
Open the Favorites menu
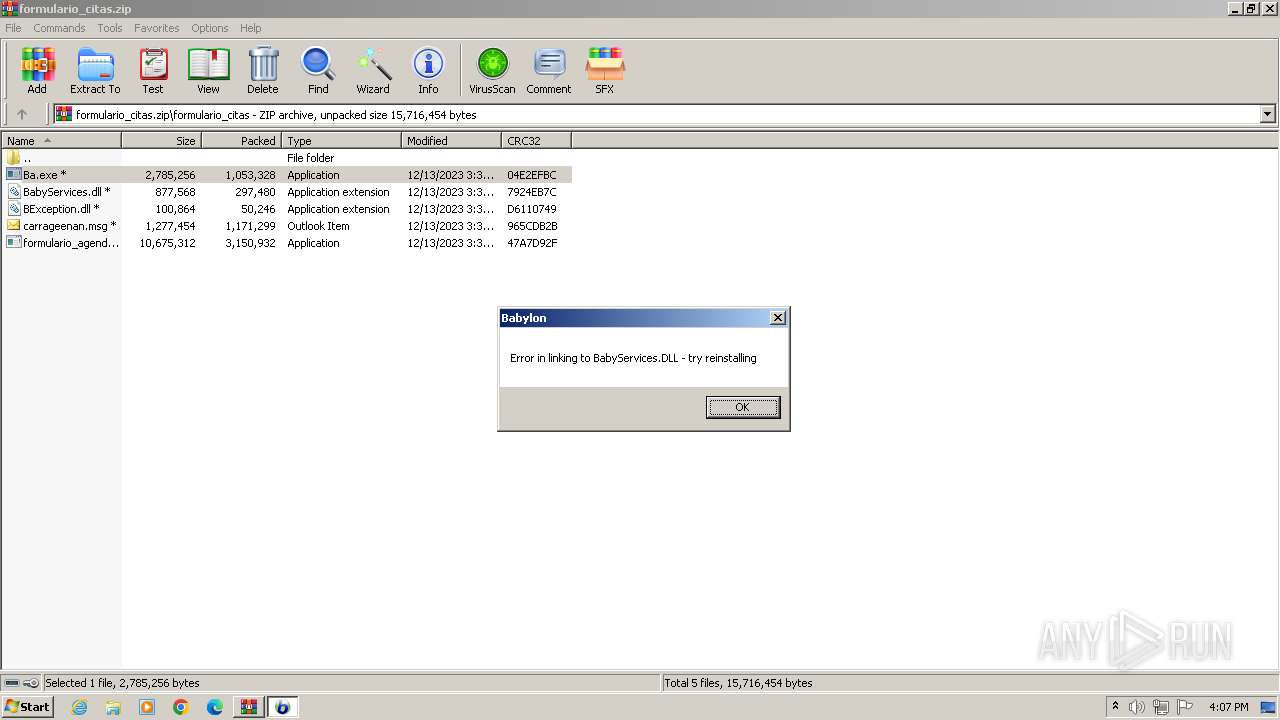[157, 28]
